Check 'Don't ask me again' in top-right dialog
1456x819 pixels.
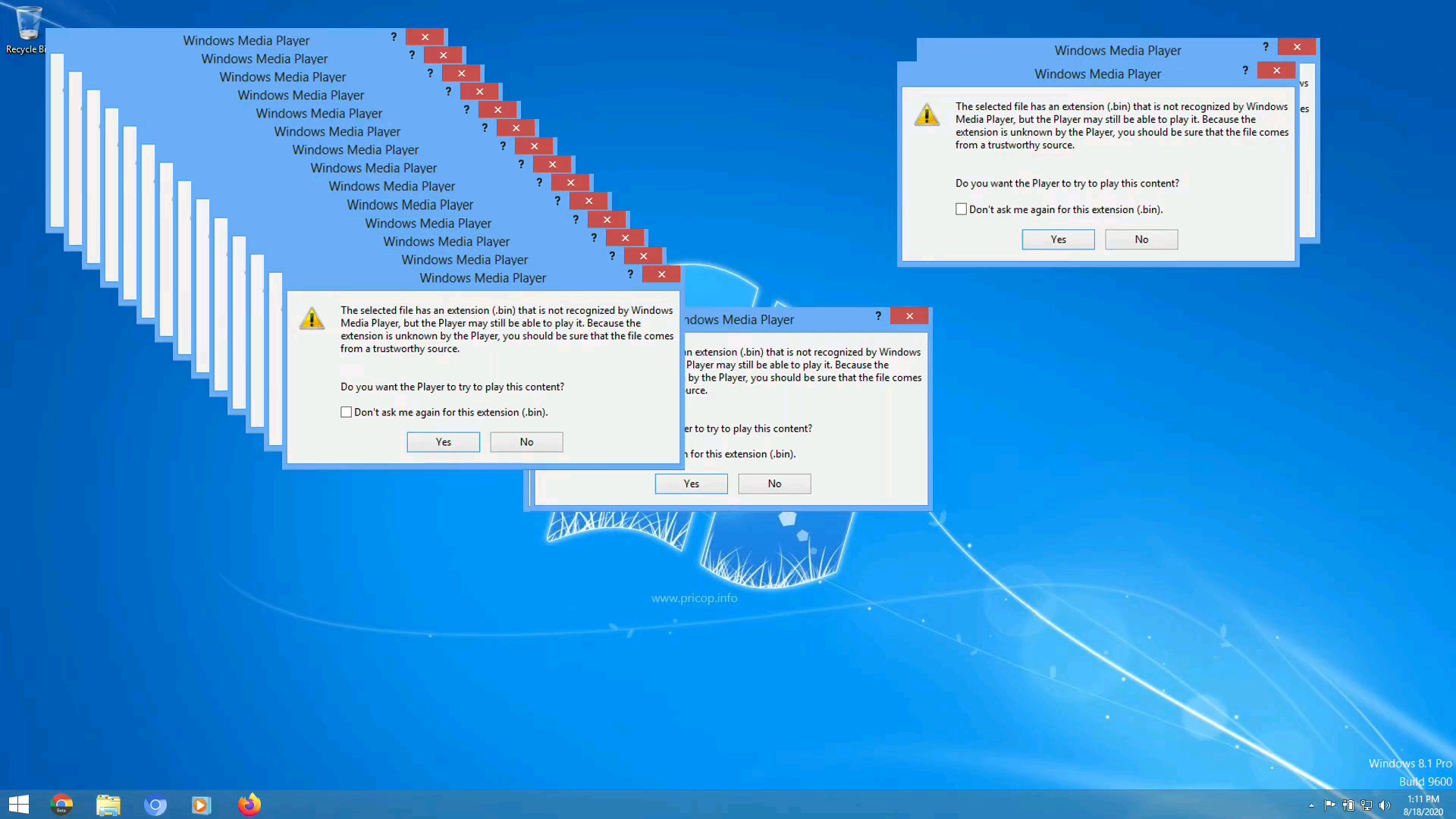pos(962,209)
